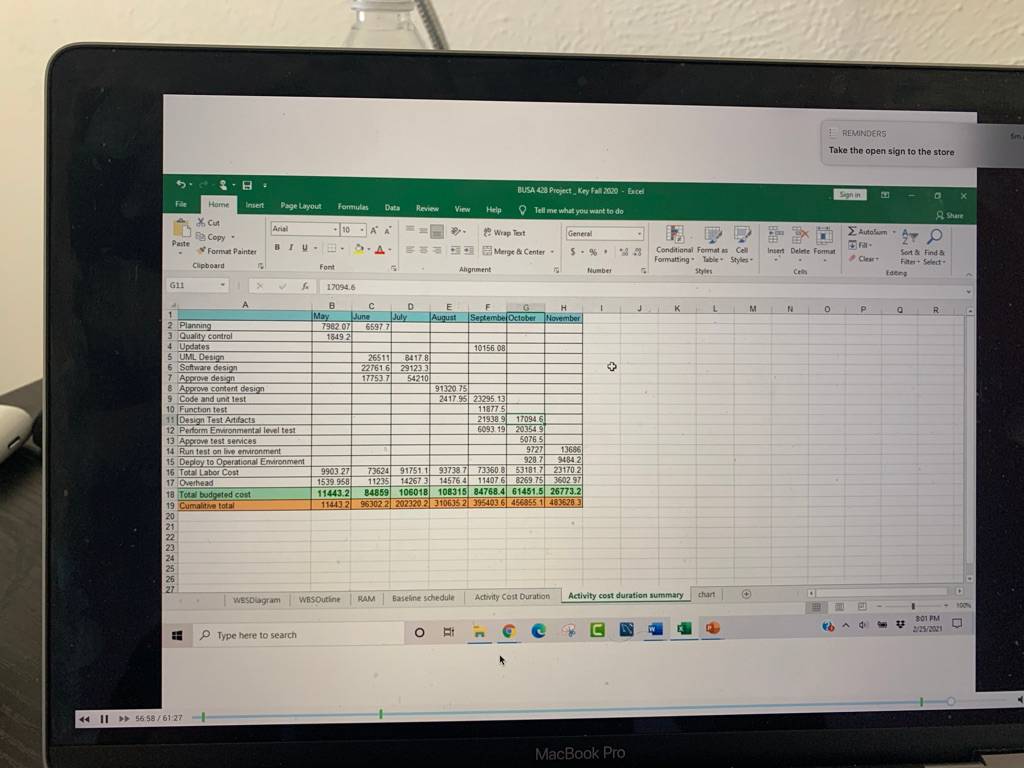This screenshot has width=1024, height=768.
Task: Open Excel from the Windows taskbar
Action: [x=684, y=628]
